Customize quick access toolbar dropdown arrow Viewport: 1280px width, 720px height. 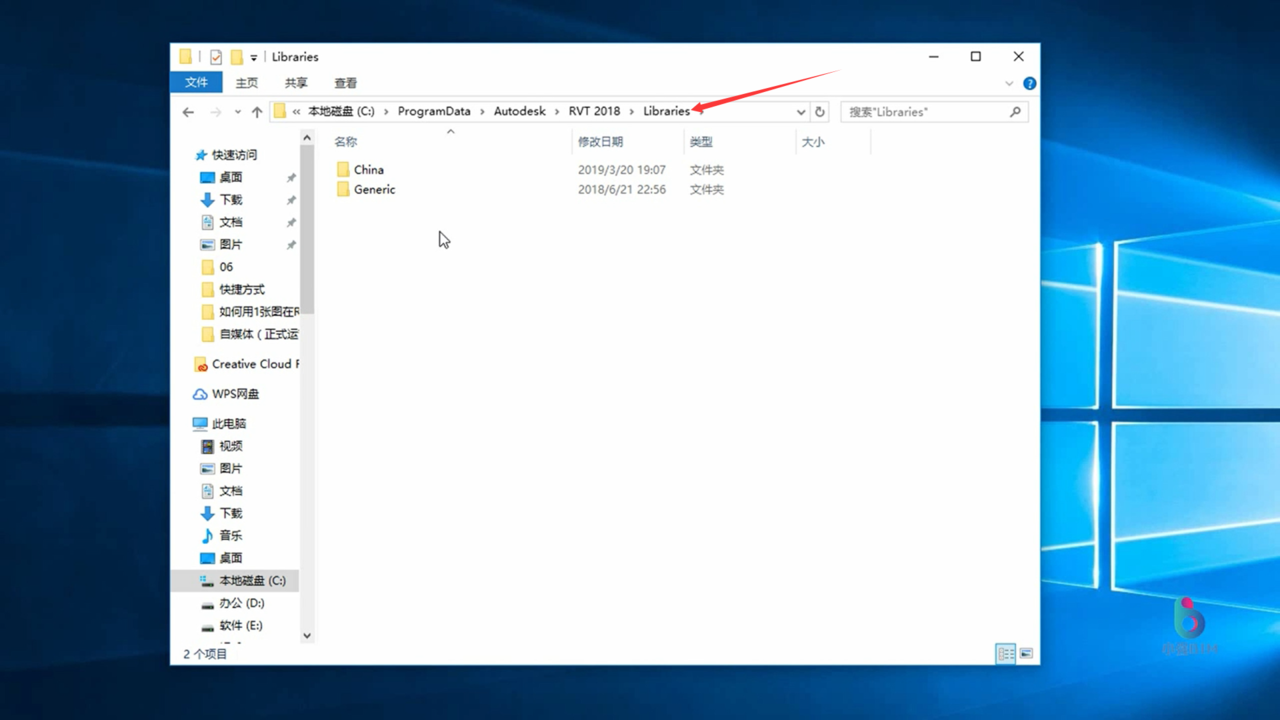coord(254,58)
